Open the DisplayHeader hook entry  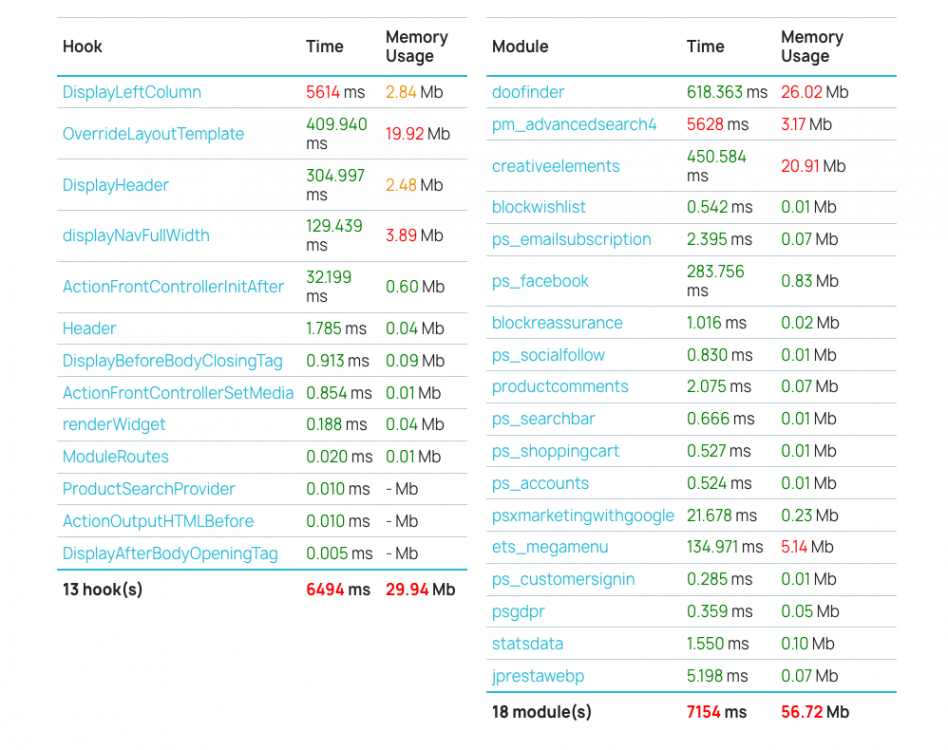[115, 185]
